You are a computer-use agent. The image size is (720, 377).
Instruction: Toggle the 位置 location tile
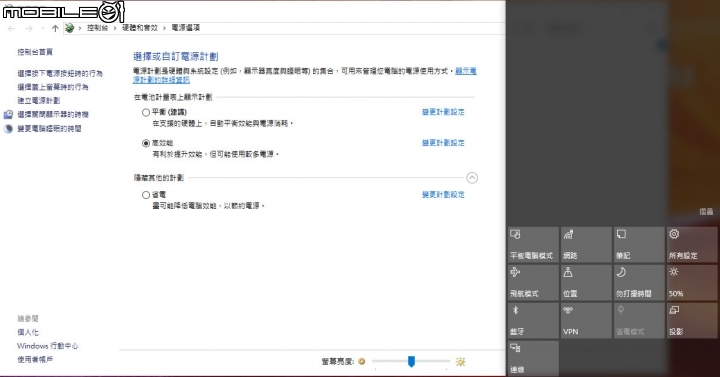pos(586,283)
